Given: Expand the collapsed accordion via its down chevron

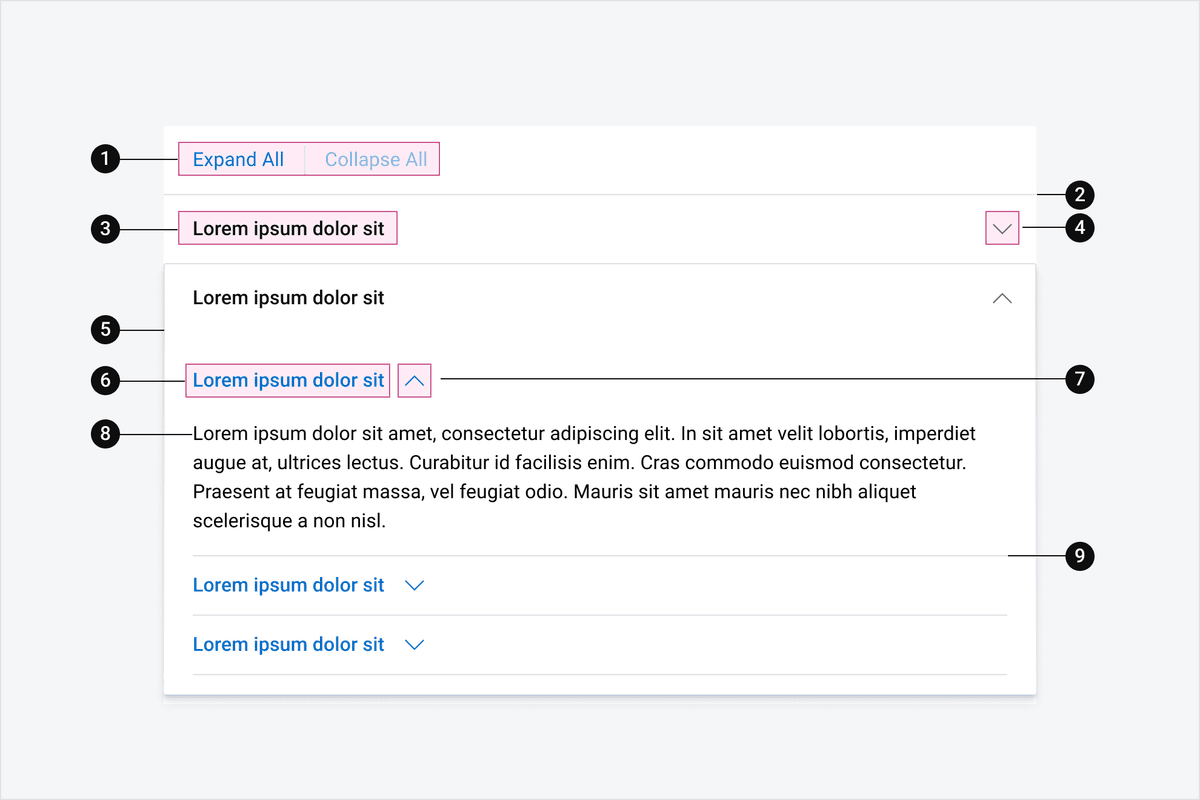Looking at the screenshot, I should [1002, 229].
